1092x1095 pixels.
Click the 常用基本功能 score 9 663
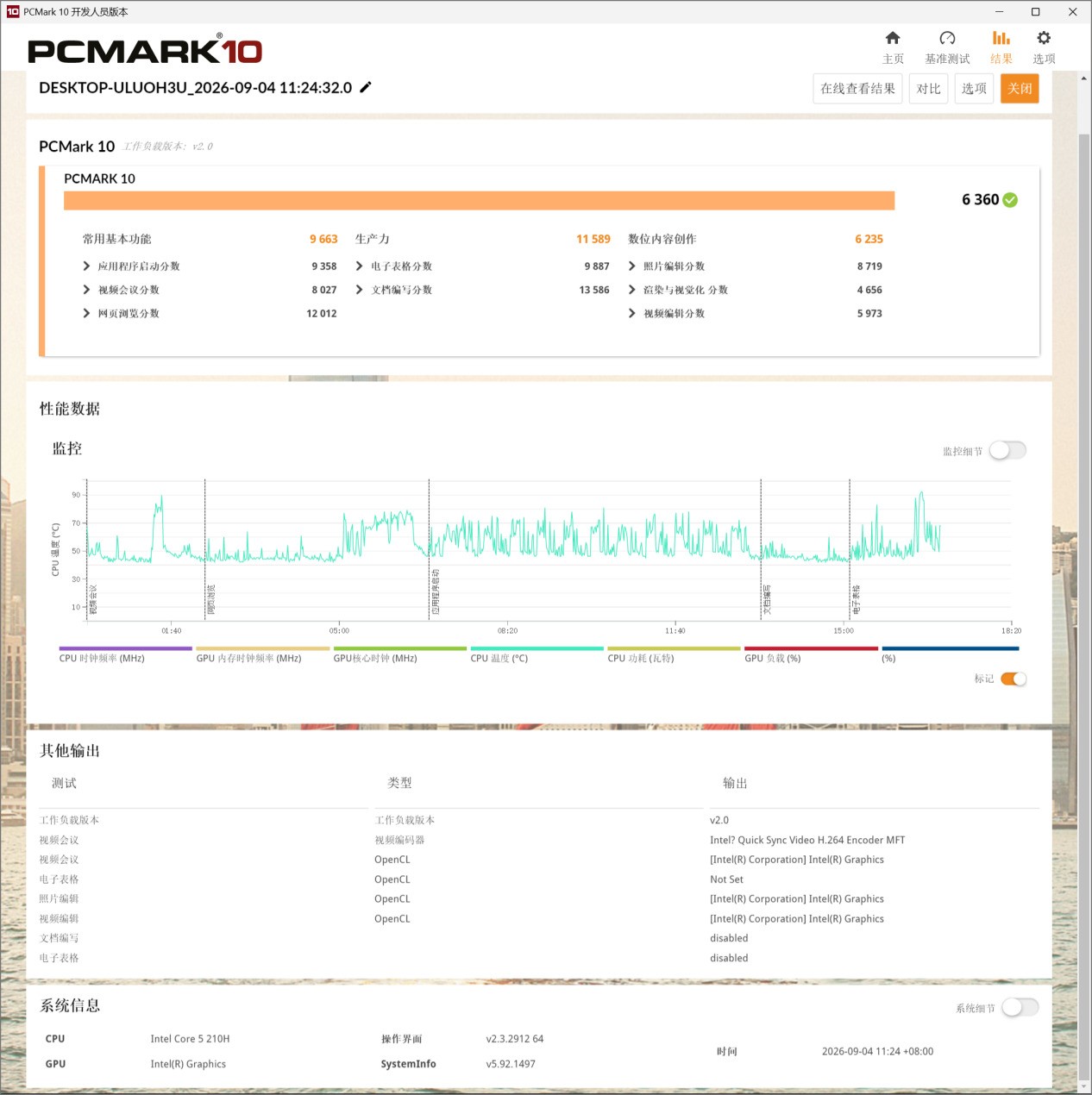click(x=323, y=239)
